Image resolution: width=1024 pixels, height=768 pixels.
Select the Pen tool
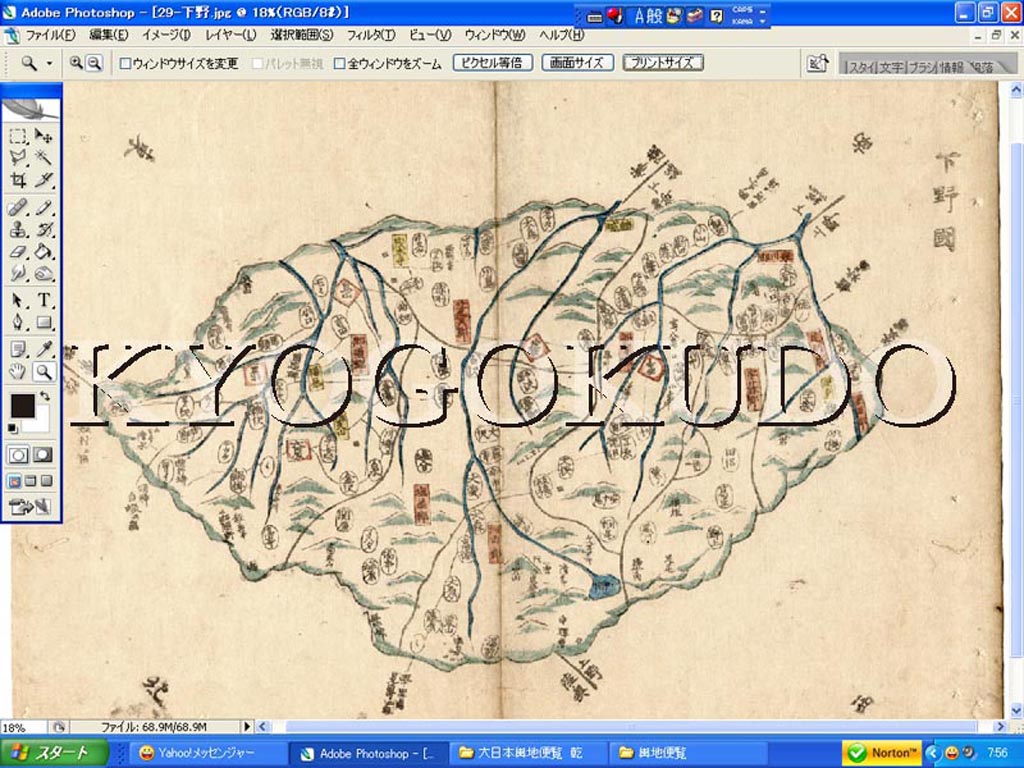[18, 322]
